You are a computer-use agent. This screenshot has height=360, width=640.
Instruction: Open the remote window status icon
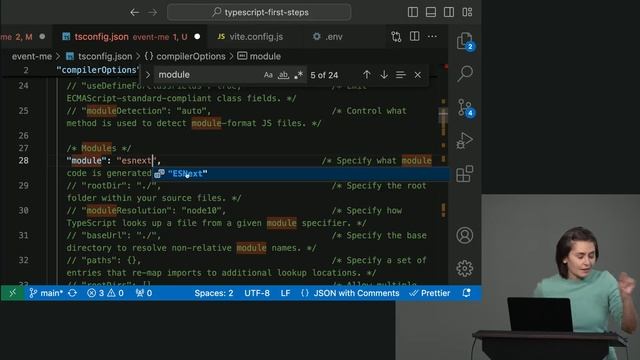[x=13, y=293]
